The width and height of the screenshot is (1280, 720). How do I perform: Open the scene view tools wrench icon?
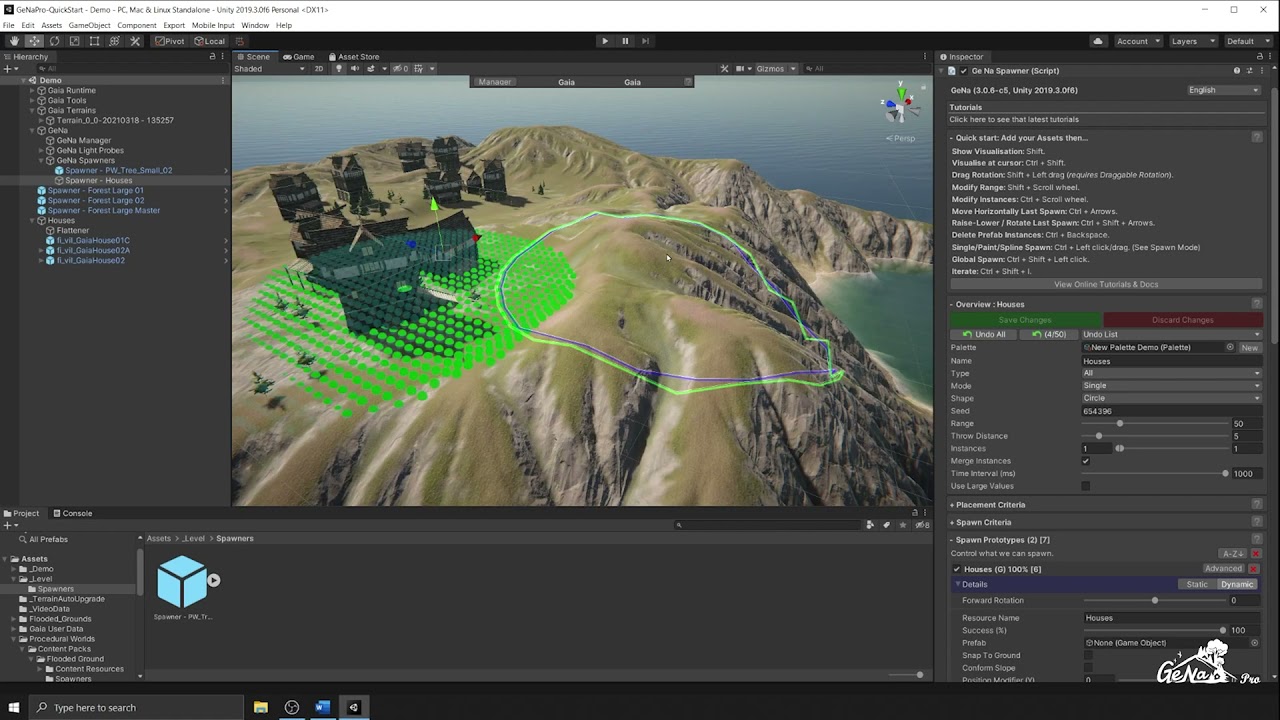tap(724, 69)
